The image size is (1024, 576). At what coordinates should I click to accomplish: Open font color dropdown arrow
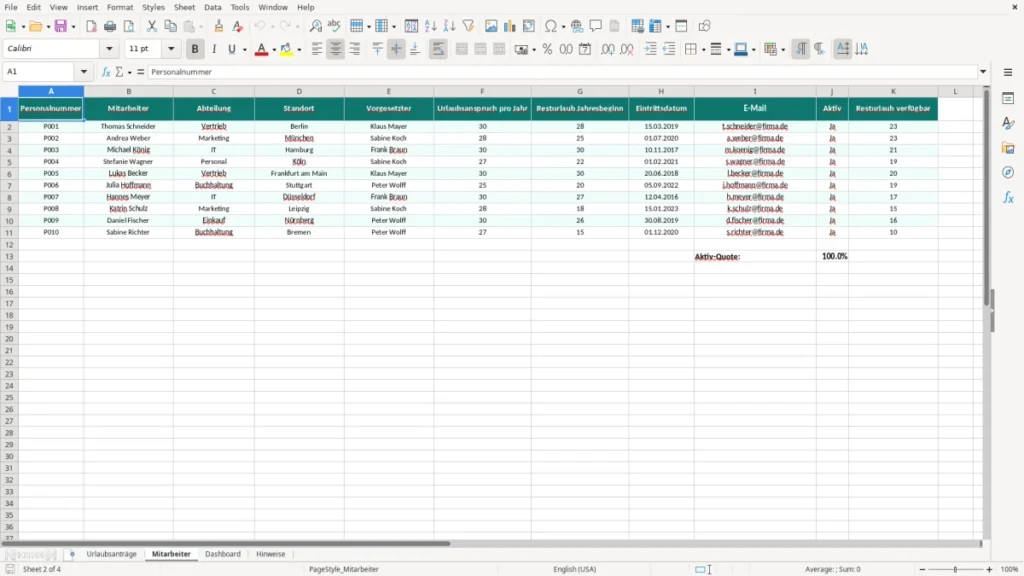pyautogui.click(x=274, y=49)
